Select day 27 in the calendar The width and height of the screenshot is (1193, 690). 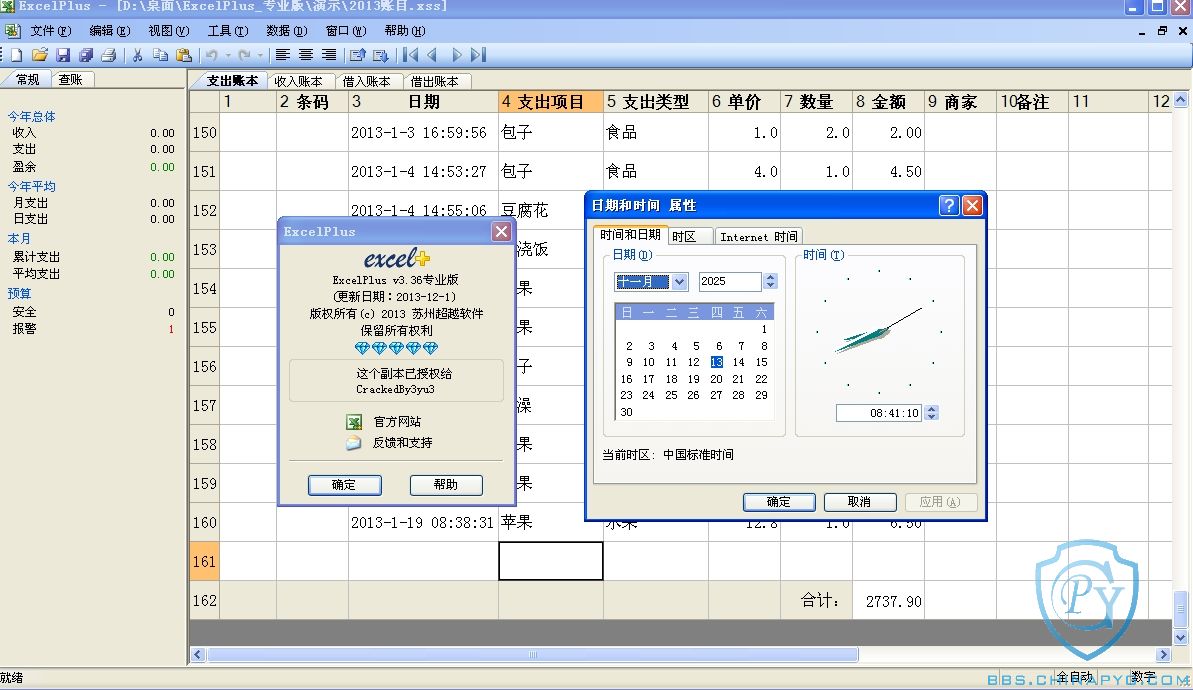tap(716, 396)
